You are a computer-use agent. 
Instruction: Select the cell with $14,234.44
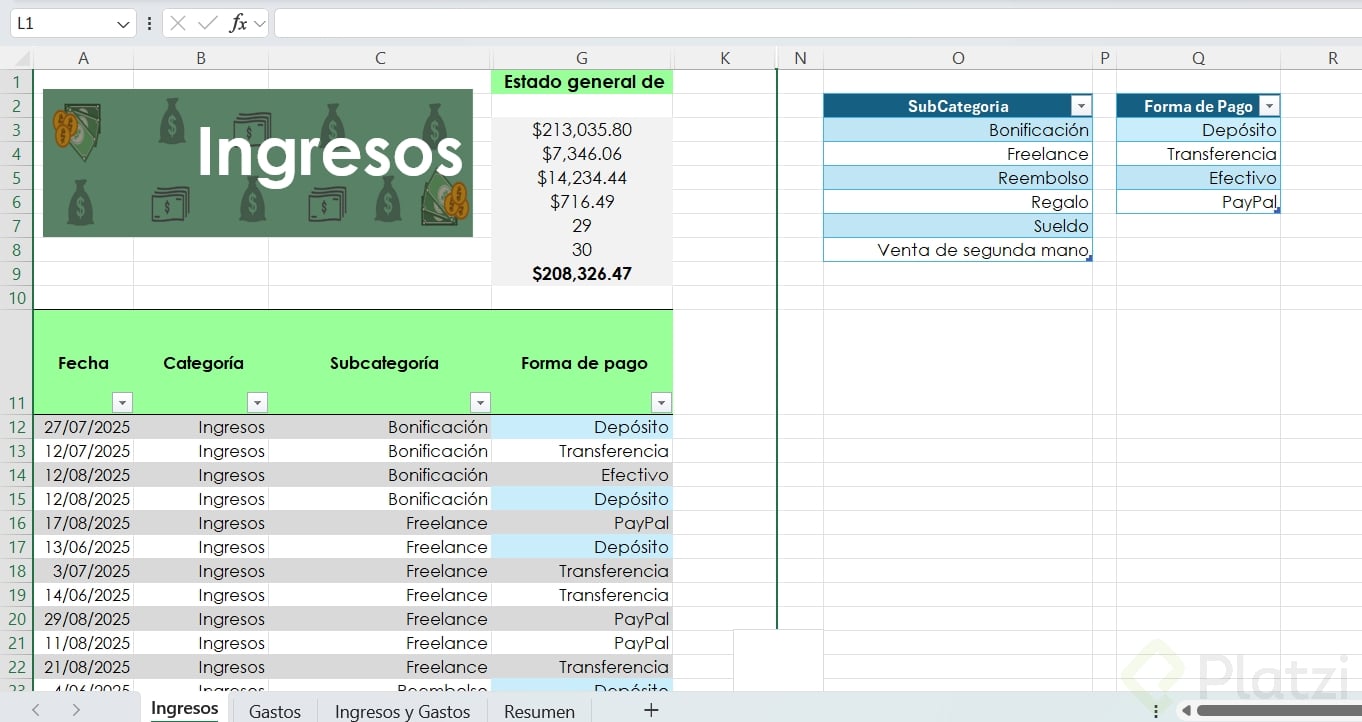pyautogui.click(x=582, y=178)
